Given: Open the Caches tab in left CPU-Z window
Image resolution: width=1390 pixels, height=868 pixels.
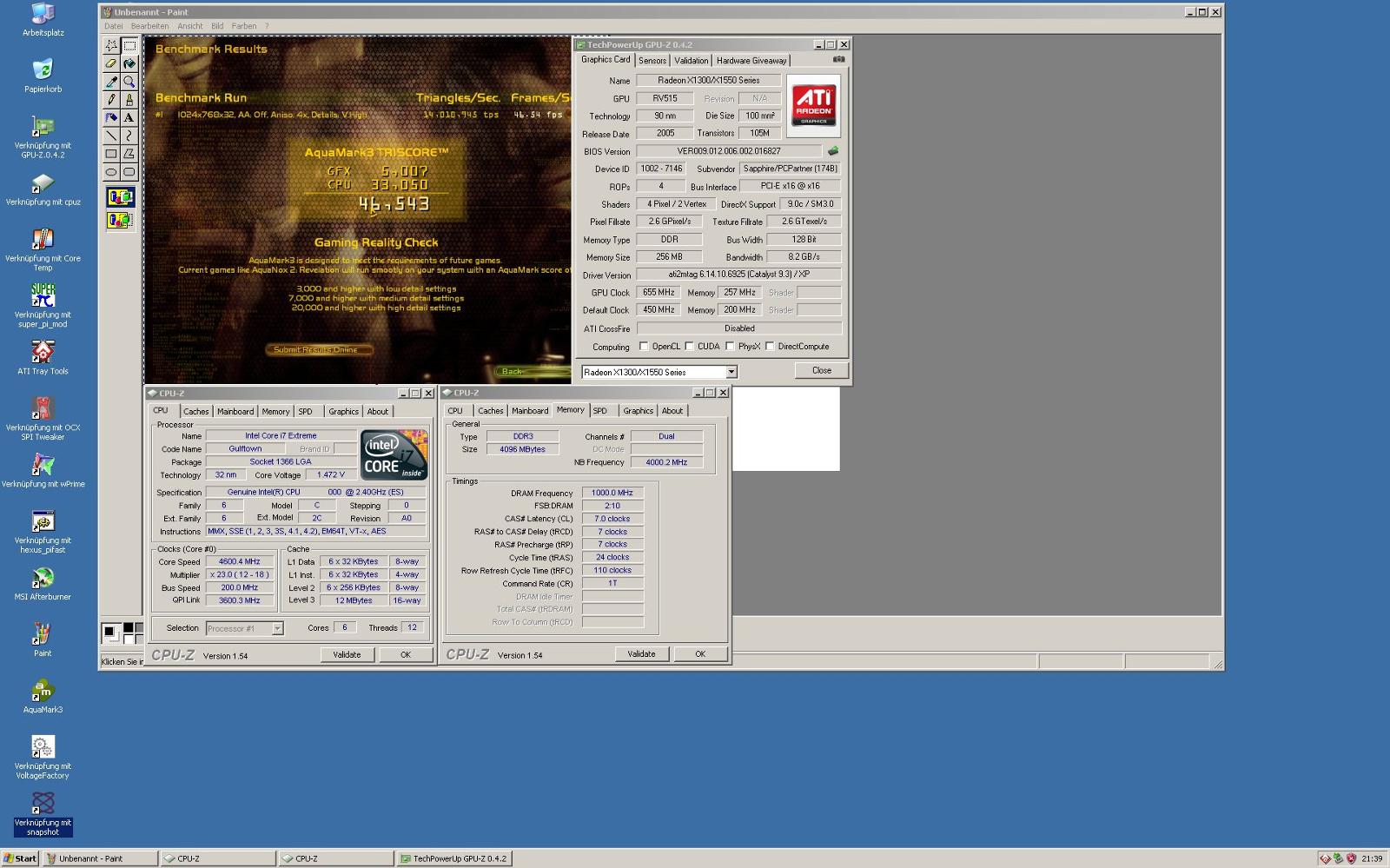Looking at the screenshot, I should (x=195, y=412).
